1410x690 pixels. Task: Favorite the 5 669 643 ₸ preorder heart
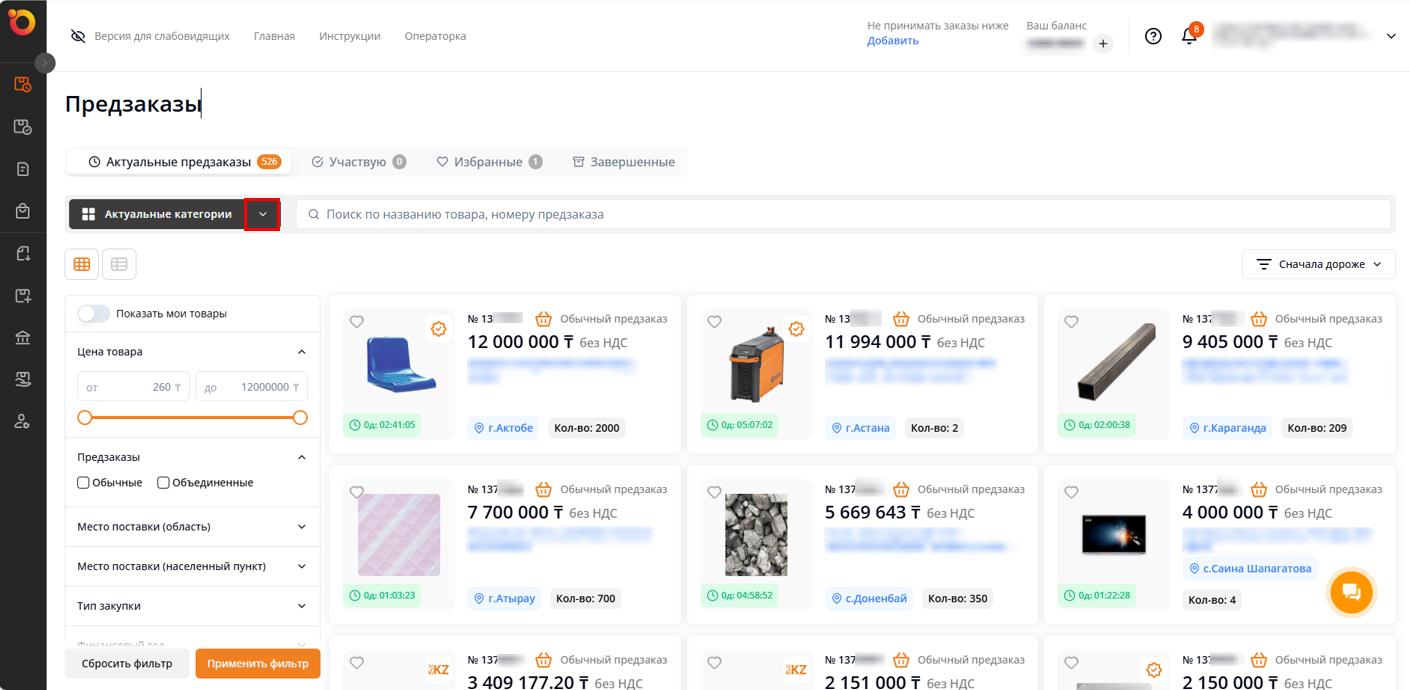coord(714,492)
